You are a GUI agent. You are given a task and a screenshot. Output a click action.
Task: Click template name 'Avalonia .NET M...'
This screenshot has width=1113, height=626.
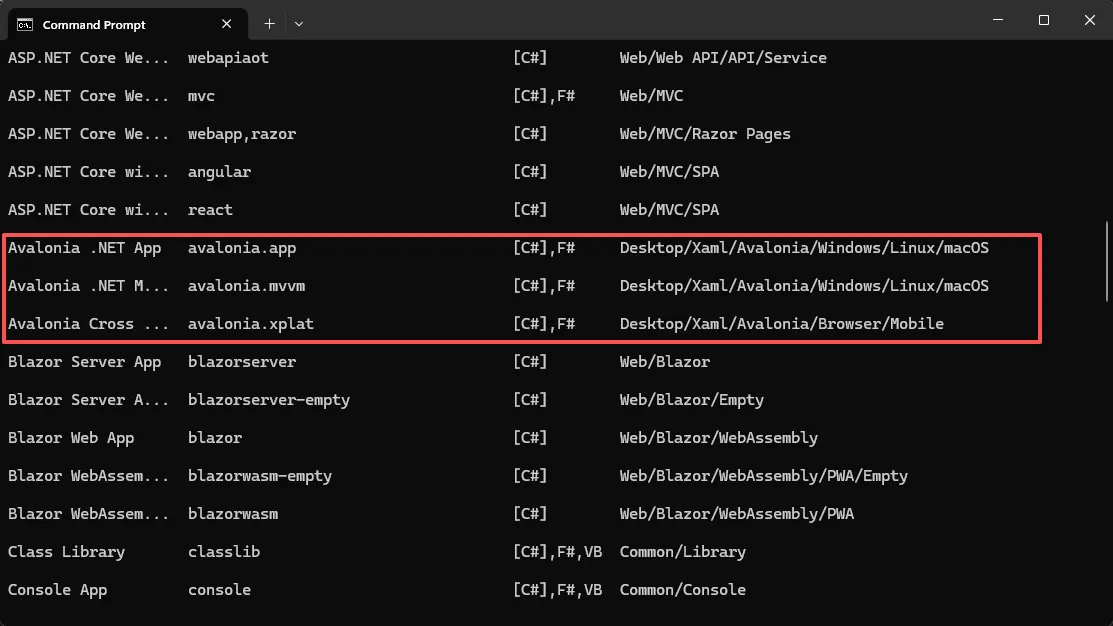89,286
